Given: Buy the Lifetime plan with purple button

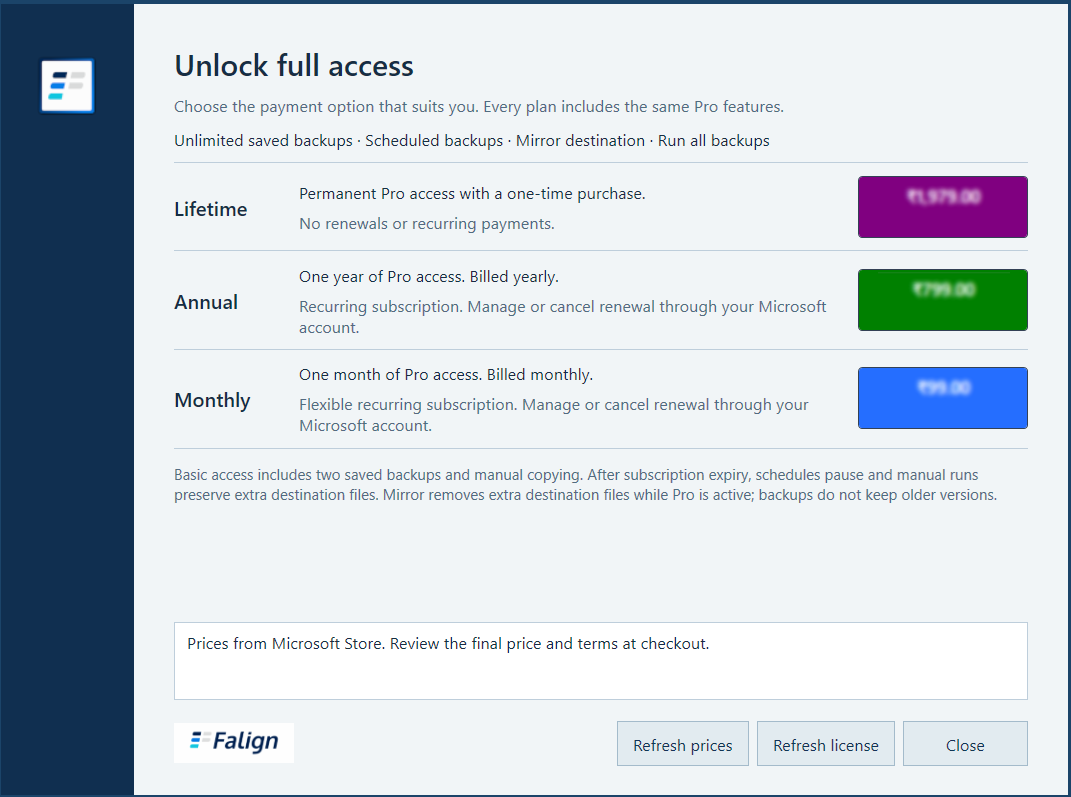Looking at the screenshot, I should point(943,207).
